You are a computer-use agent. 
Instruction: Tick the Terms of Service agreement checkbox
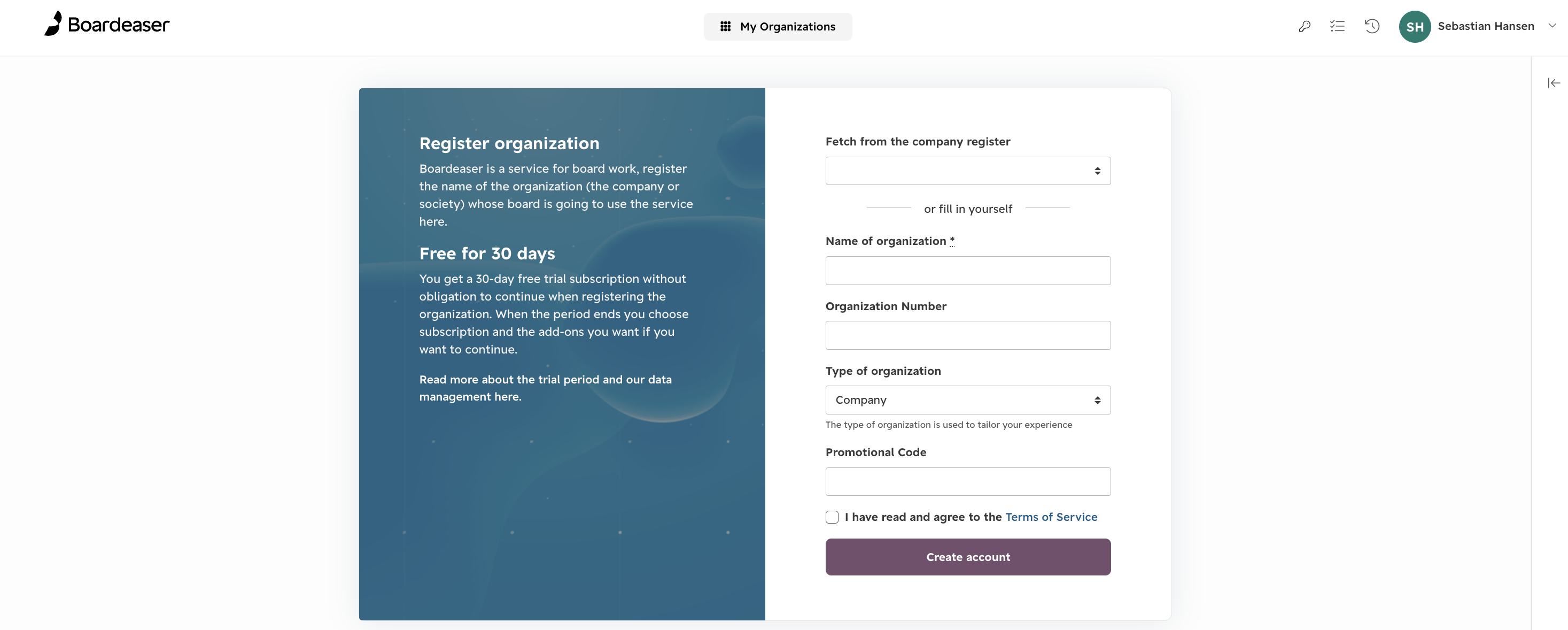click(x=832, y=517)
